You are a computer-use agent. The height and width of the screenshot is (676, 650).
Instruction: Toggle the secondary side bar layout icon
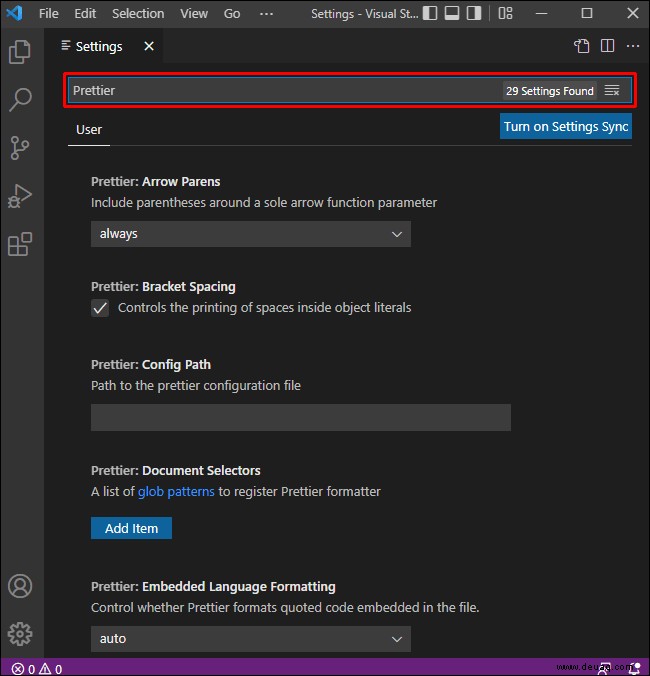click(x=474, y=13)
